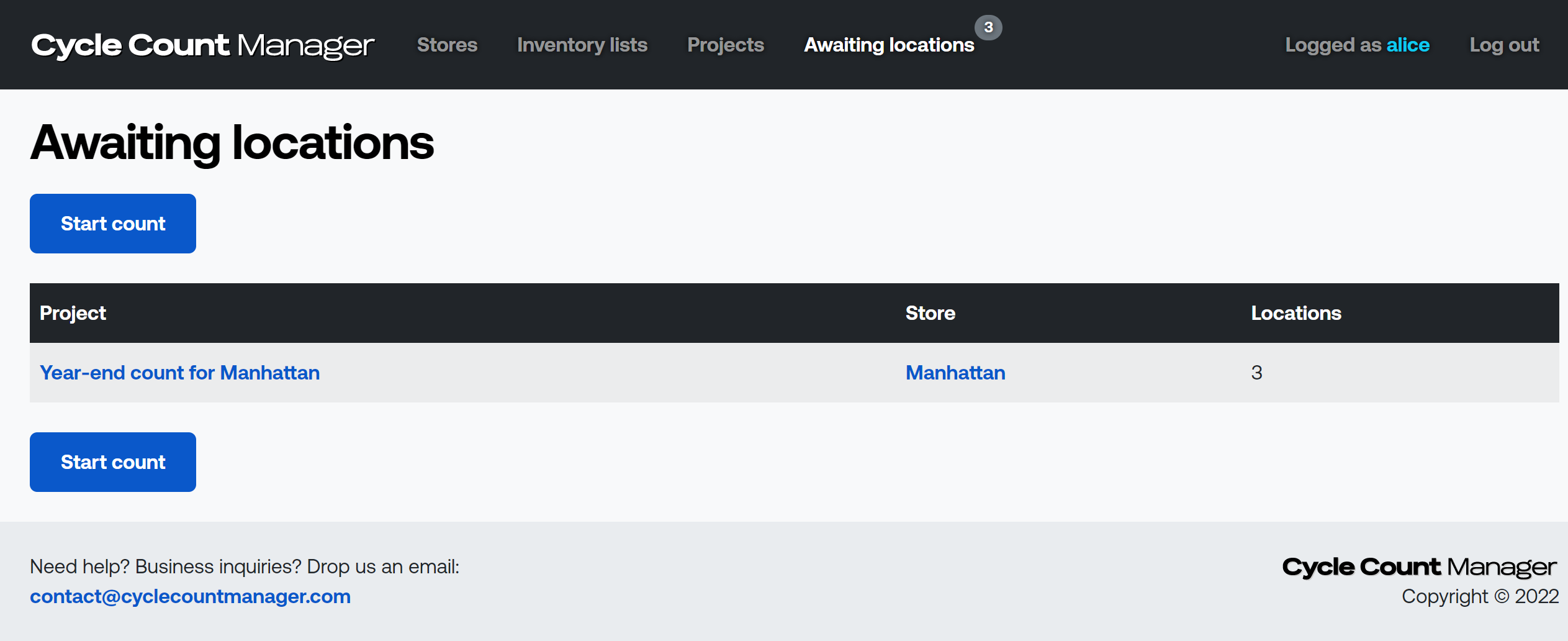
Task: Click the notification badge showing 3
Action: coord(988,27)
